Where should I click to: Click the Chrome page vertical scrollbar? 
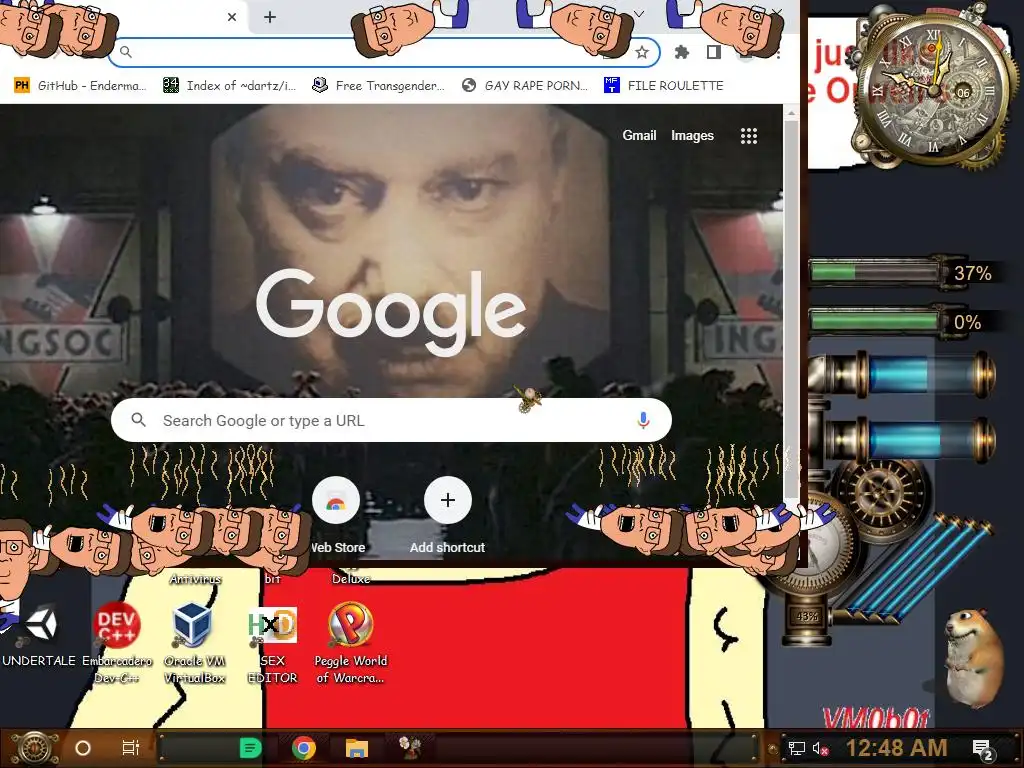(791, 307)
